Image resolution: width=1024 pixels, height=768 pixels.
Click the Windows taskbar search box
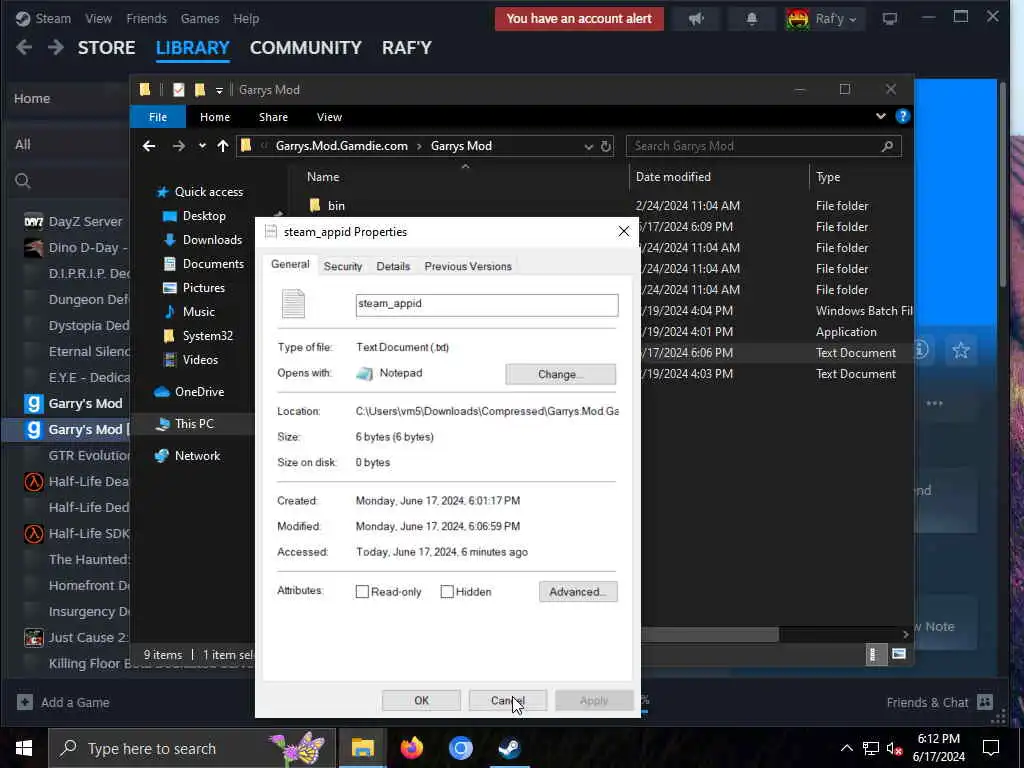click(x=192, y=748)
